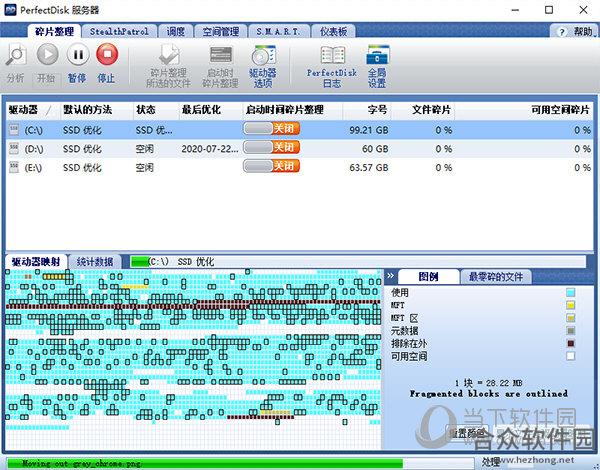Open the 空间管理 space management tab
The width and height of the screenshot is (600, 470).
click(220, 31)
